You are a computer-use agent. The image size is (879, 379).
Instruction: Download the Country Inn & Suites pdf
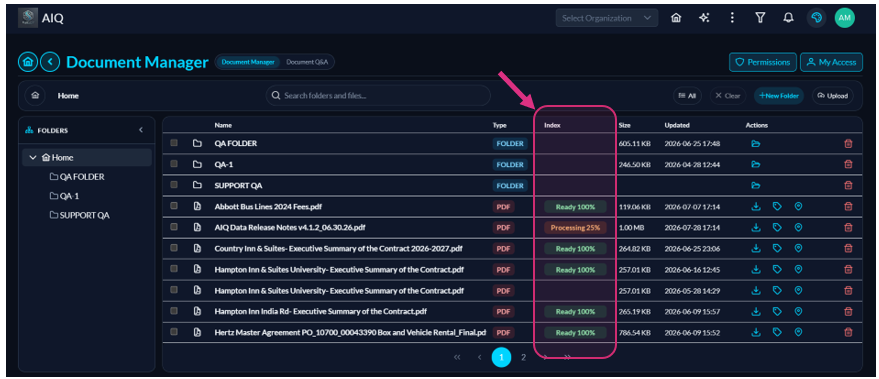(x=756, y=248)
